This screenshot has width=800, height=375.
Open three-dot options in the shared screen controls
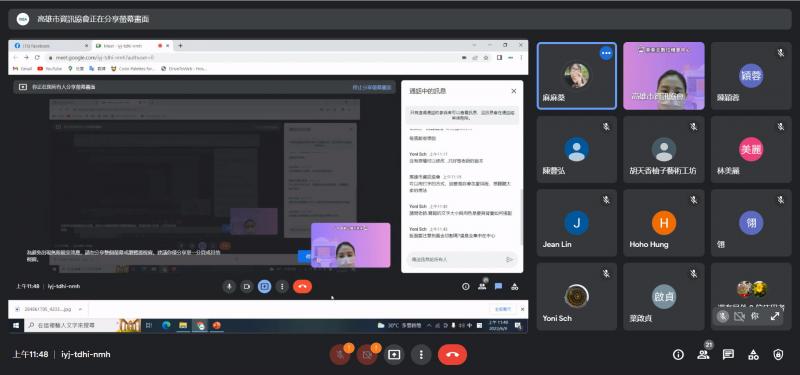coord(282,286)
